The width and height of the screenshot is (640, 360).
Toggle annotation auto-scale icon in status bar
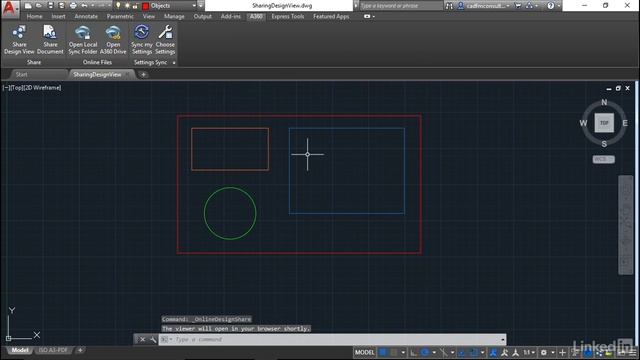tap(516, 353)
